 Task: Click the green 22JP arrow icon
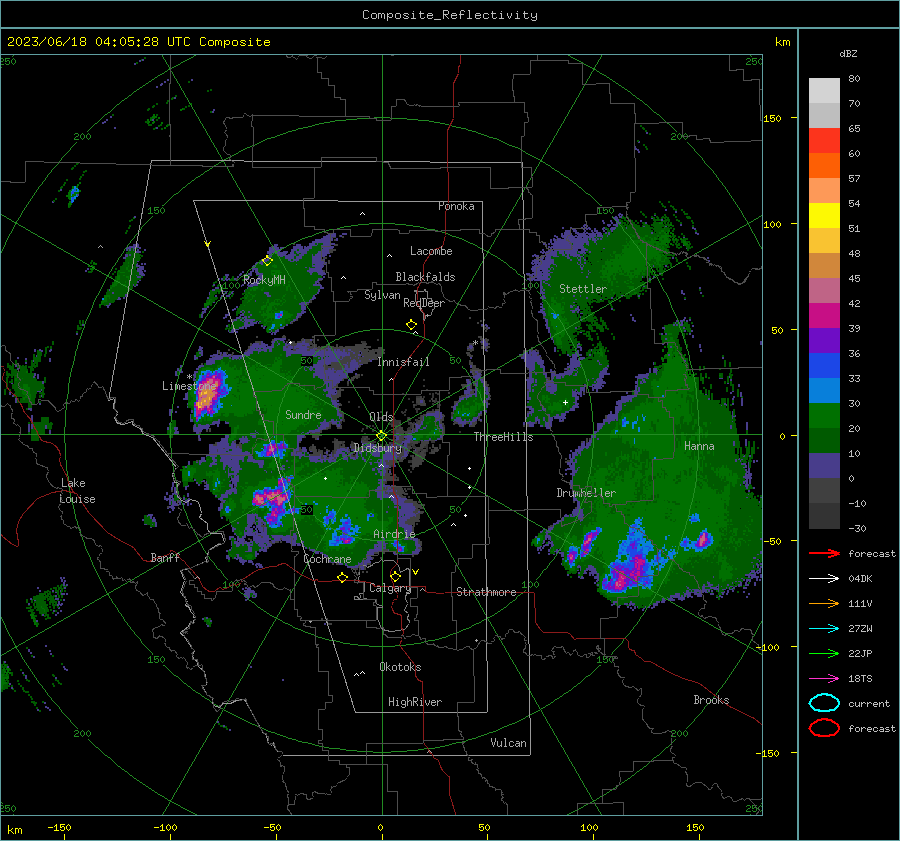[x=824, y=653]
